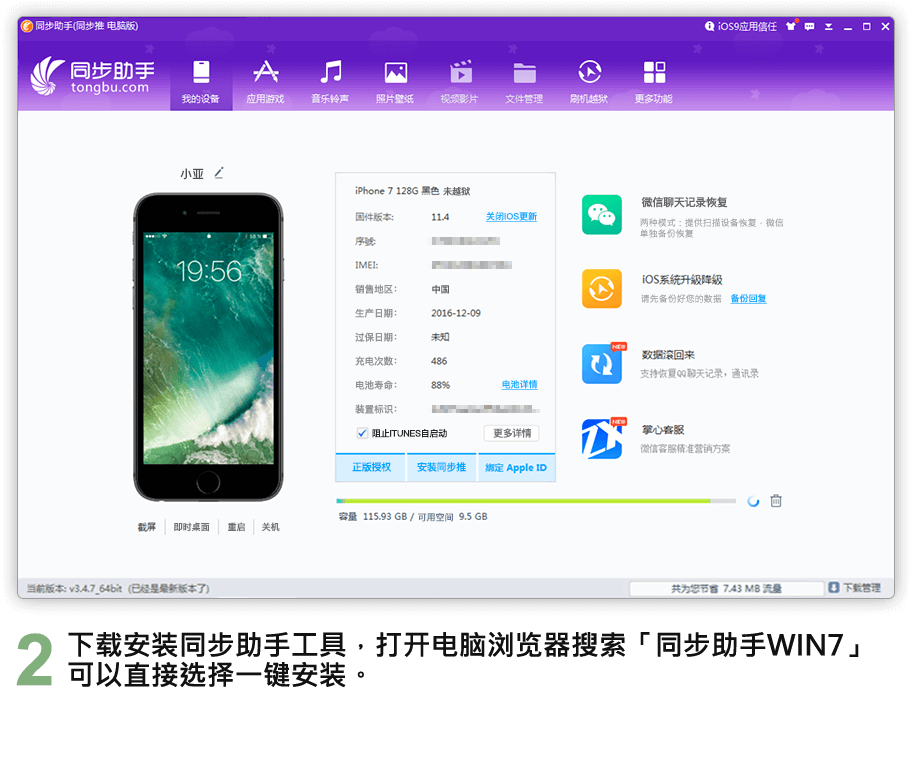
Task: Click the trash can icon beside storage bar
Action: [776, 501]
